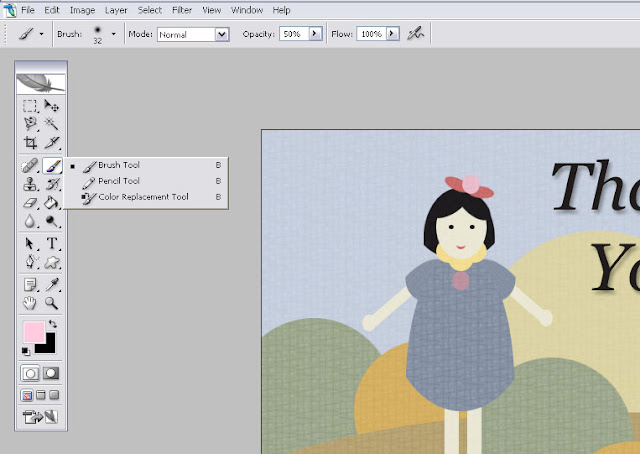The width and height of the screenshot is (640, 454).
Task: Open the File menu
Action: point(28,10)
